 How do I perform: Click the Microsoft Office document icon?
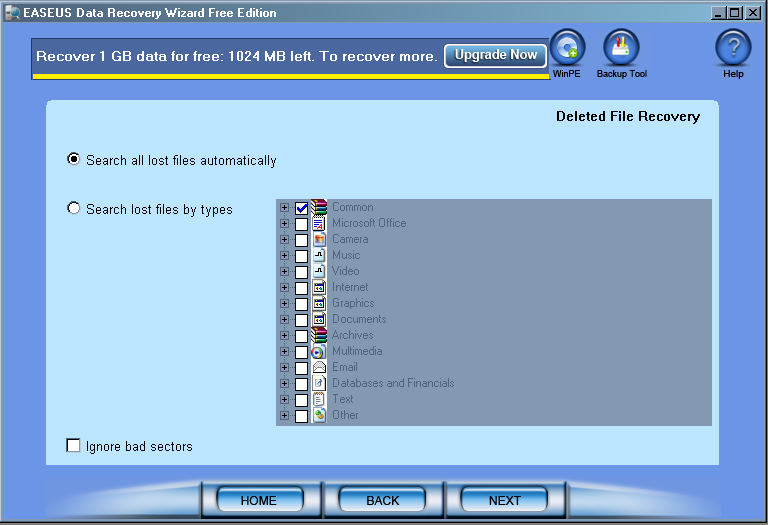[x=319, y=224]
